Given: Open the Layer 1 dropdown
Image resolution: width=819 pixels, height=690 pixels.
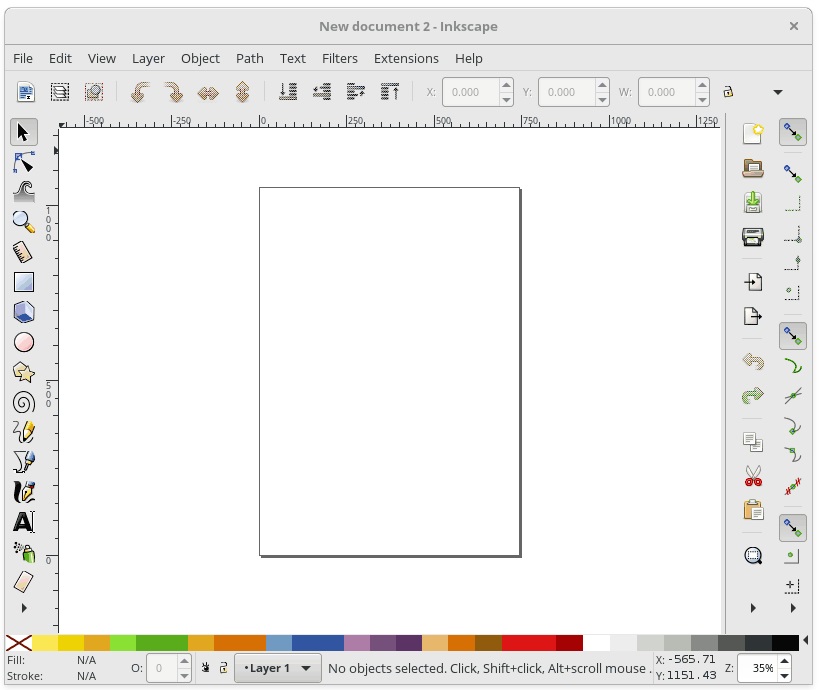Looking at the screenshot, I should coord(278,668).
